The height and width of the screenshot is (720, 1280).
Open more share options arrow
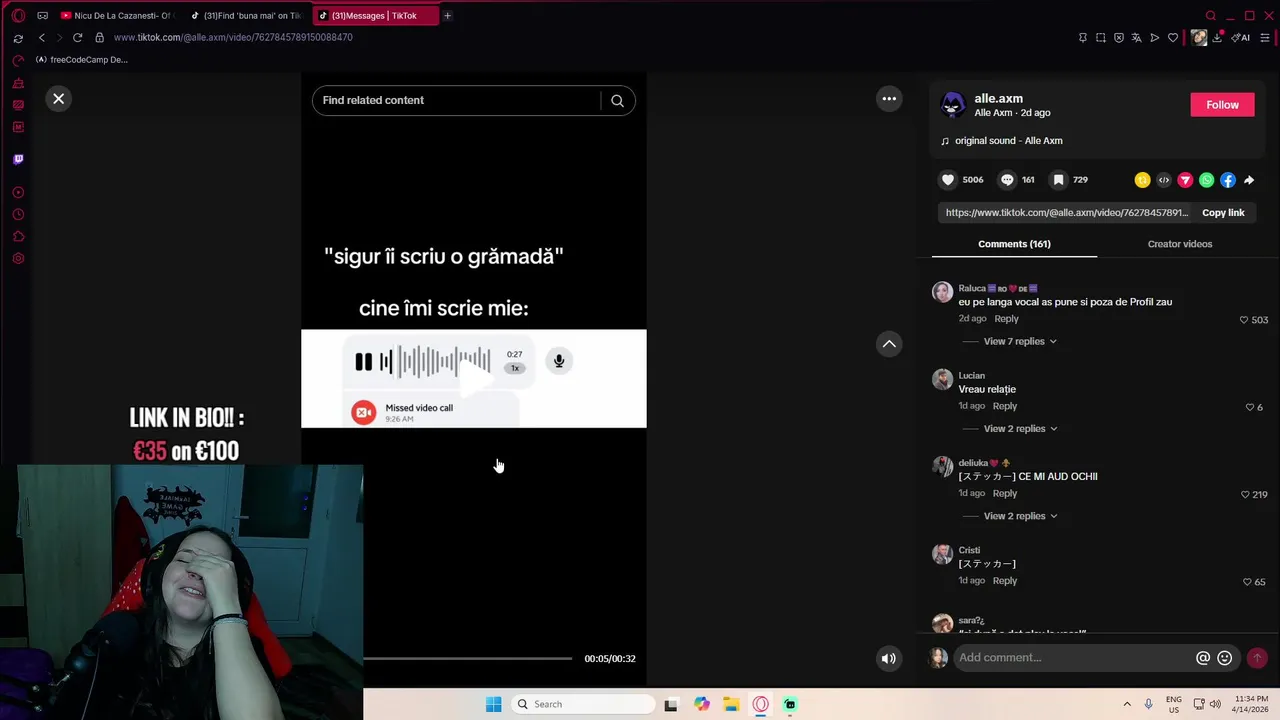click(x=1249, y=180)
